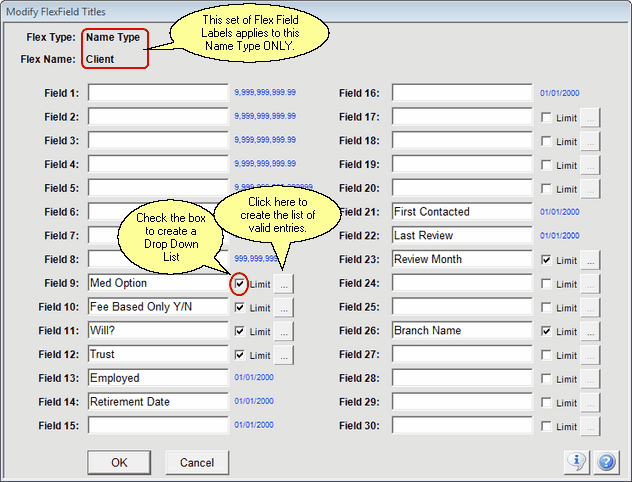
Task: Enable Limit checkbox for Field 18
Action: 546,141
